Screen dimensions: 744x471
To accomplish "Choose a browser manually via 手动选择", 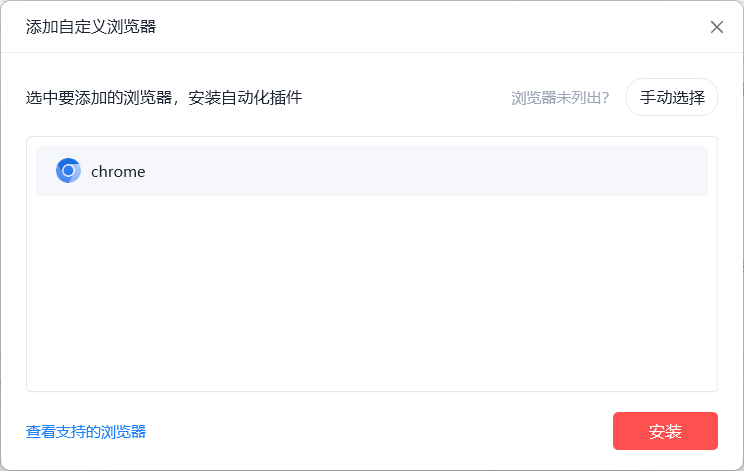I will coord(672,97).
